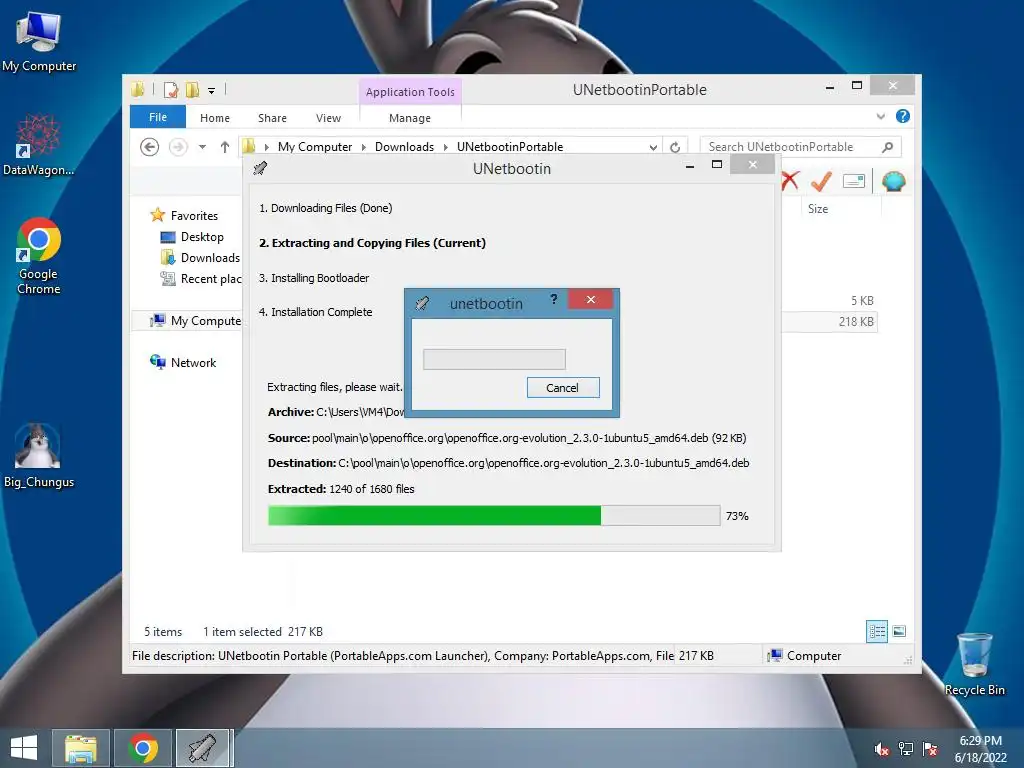
Task: Switch to the Share ribbon tab
Action: pos(272,118)
